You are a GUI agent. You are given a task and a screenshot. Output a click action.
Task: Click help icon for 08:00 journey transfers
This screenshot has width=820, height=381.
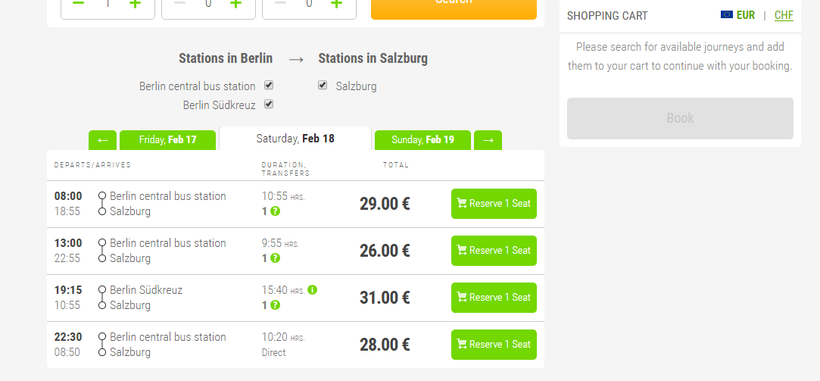pyautogui.click(x=275, y=211)
